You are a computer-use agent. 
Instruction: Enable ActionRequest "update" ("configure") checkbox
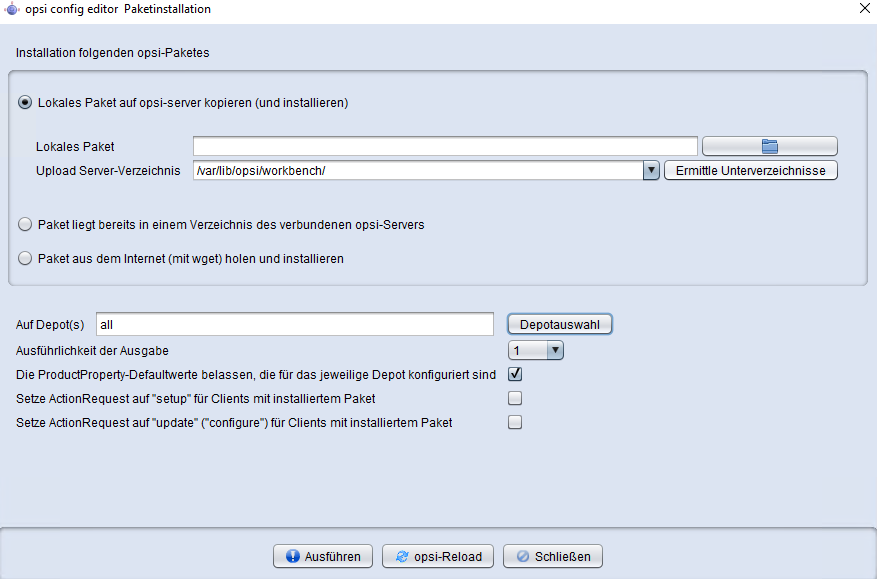pyautogui.click(x=515, y=422)
